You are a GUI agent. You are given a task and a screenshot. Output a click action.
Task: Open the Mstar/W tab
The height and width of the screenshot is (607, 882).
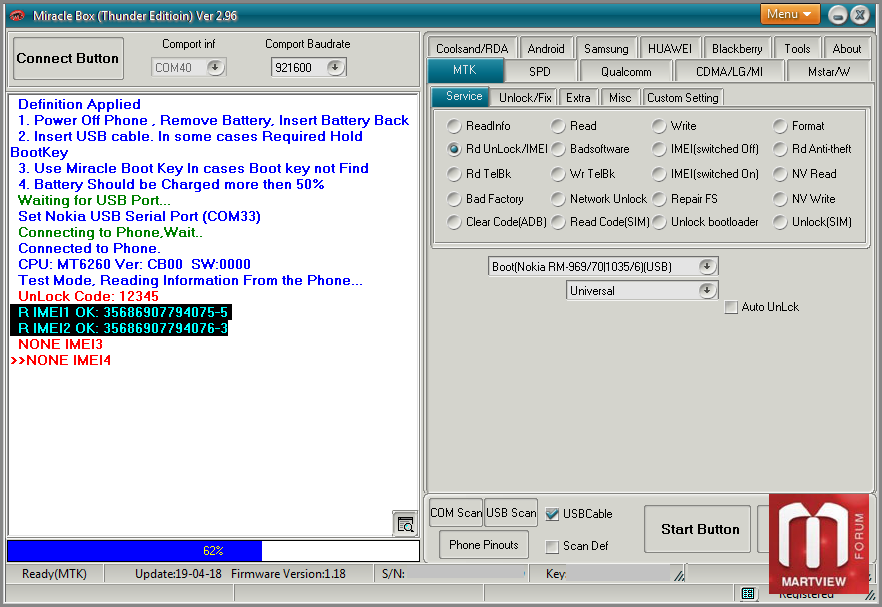829,71
